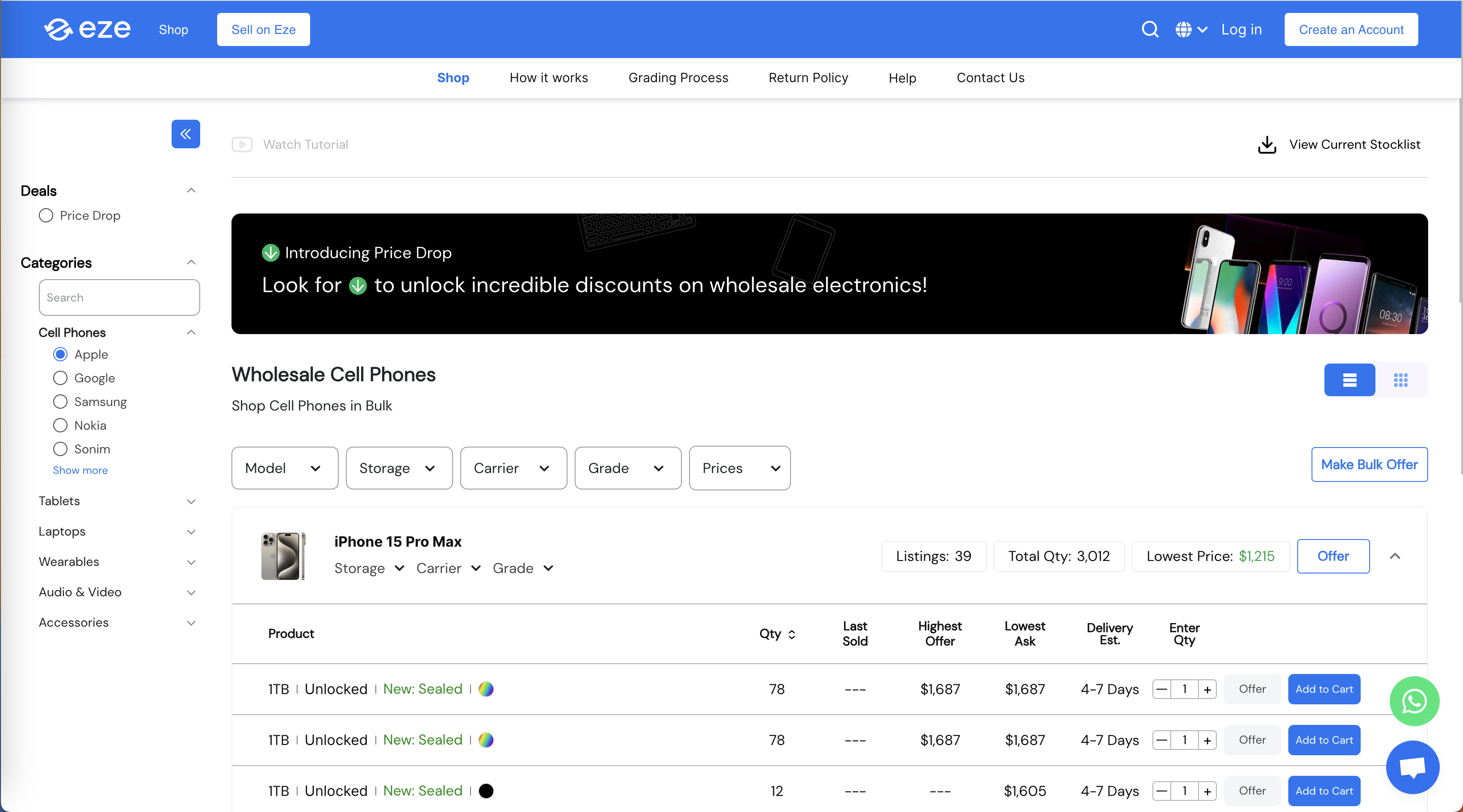Decrease quantity in the first 1TB row
The image size is (1463, 812).
pyautogui.click(x=1161, y=689)
